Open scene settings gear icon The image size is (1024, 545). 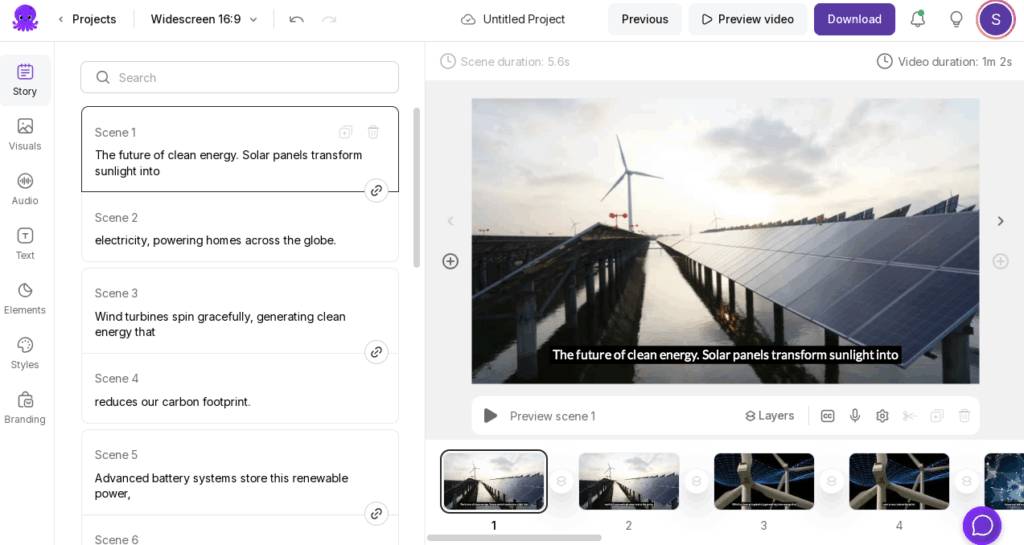pos(882,416)
